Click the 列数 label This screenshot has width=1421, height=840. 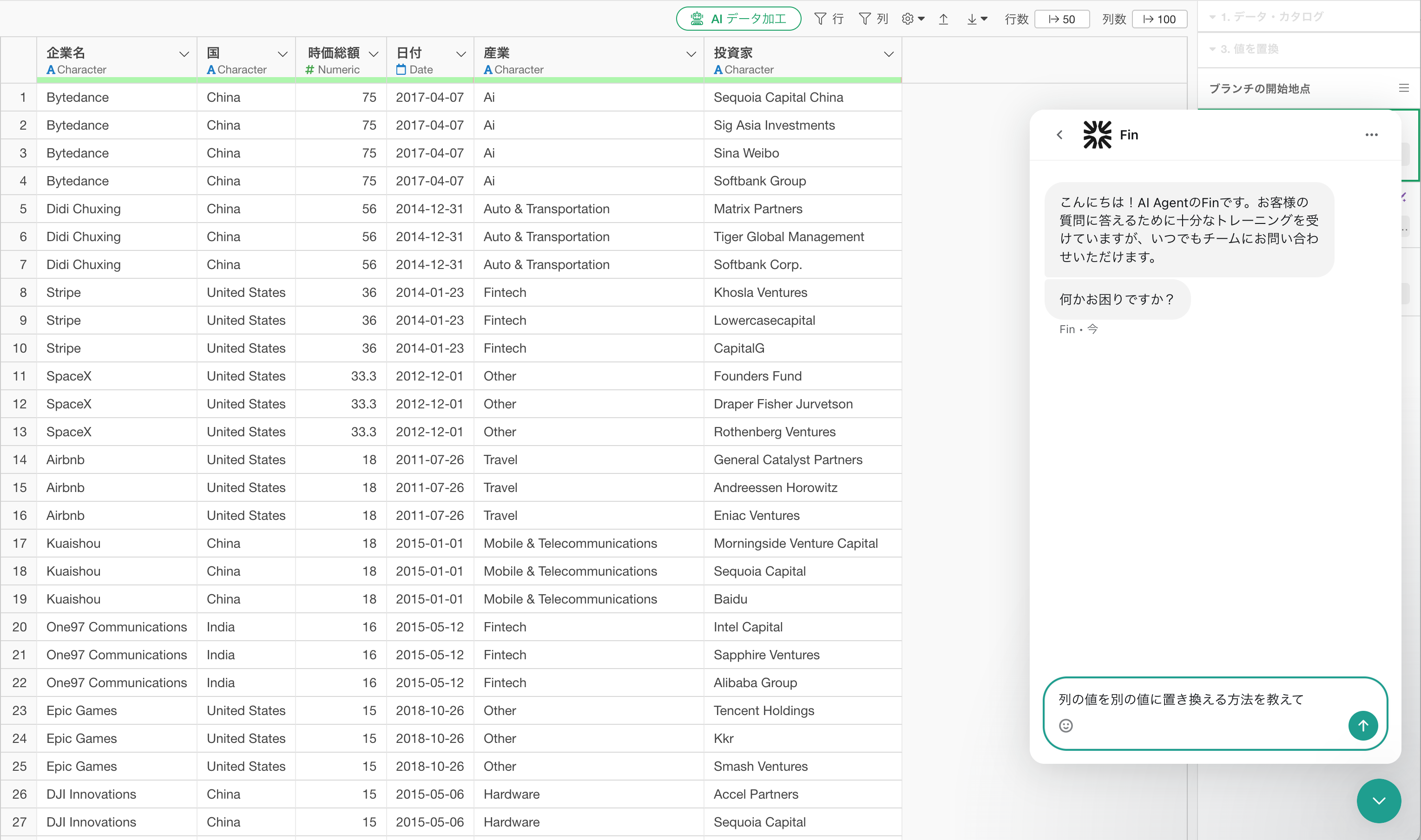pos(1113,19)
